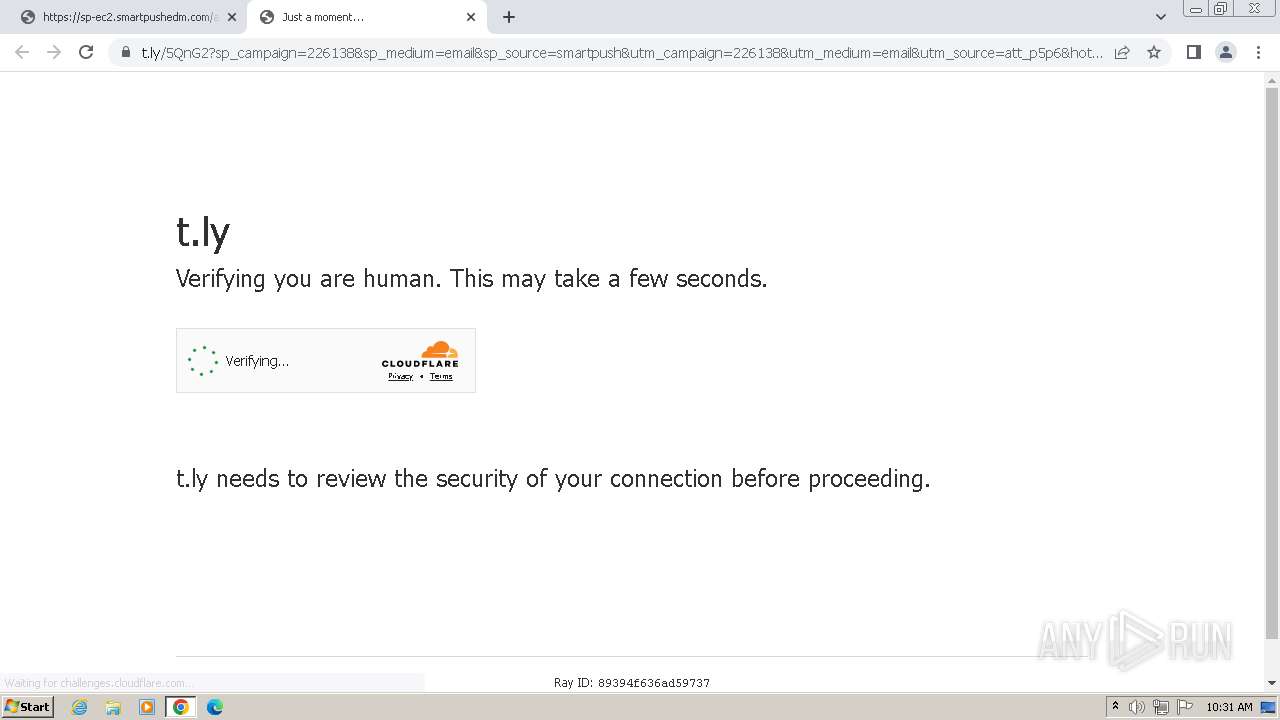This screenshot has height=720, width=1280.
Task: Open the Cloudflare Terms link
Action: pos(441,377)
